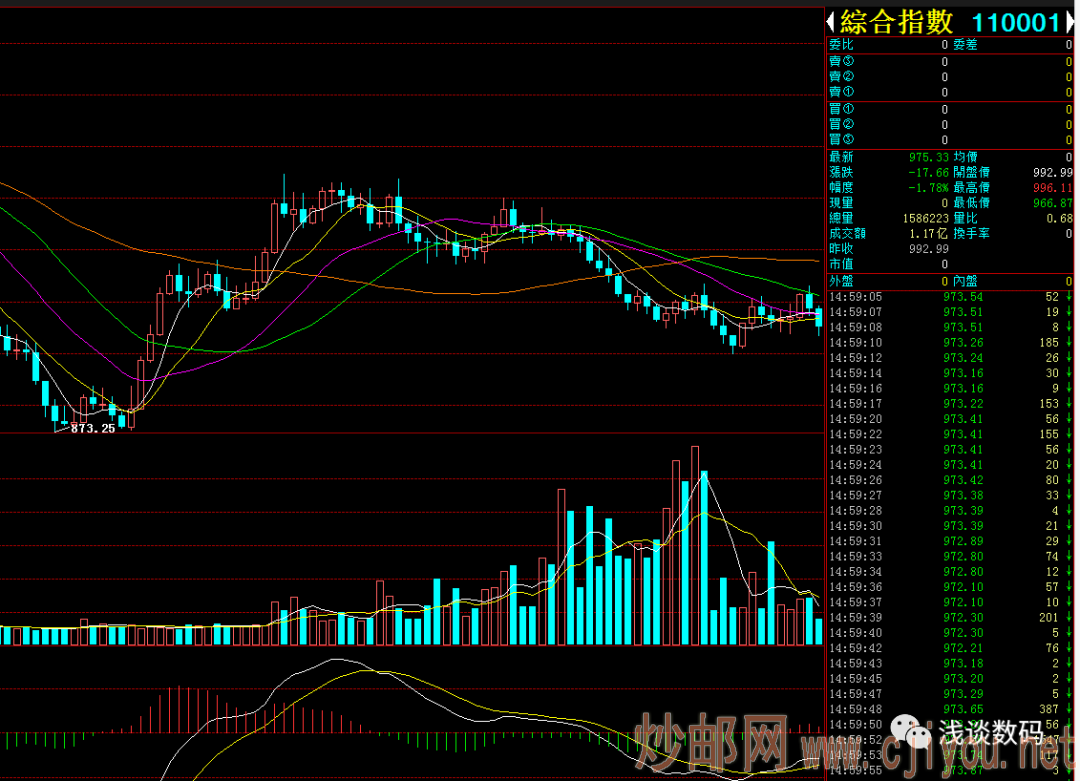Click the index code 110001

1015,22
